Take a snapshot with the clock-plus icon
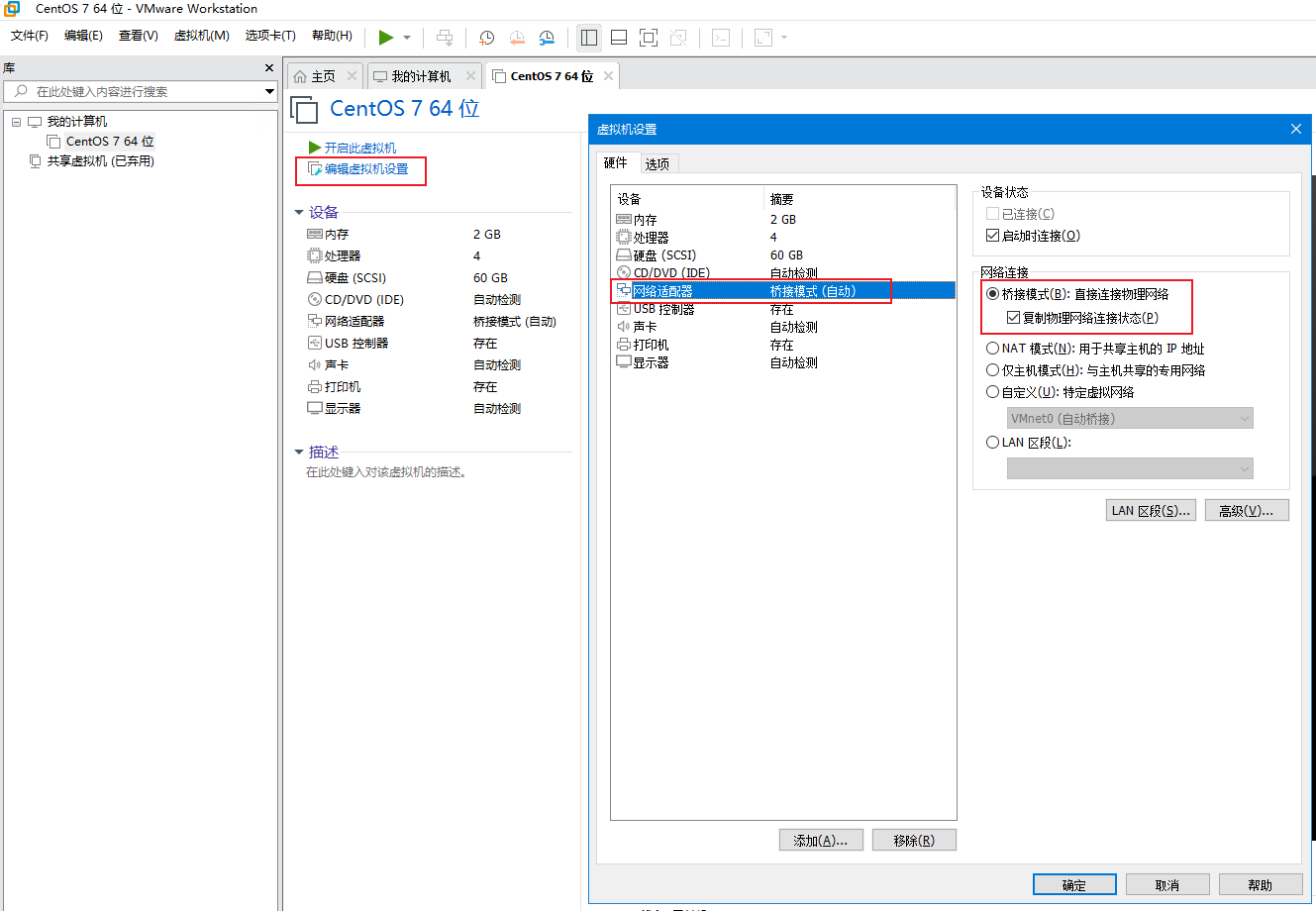The height and width of the screenshot is (911, 1316). pos(486,38)
